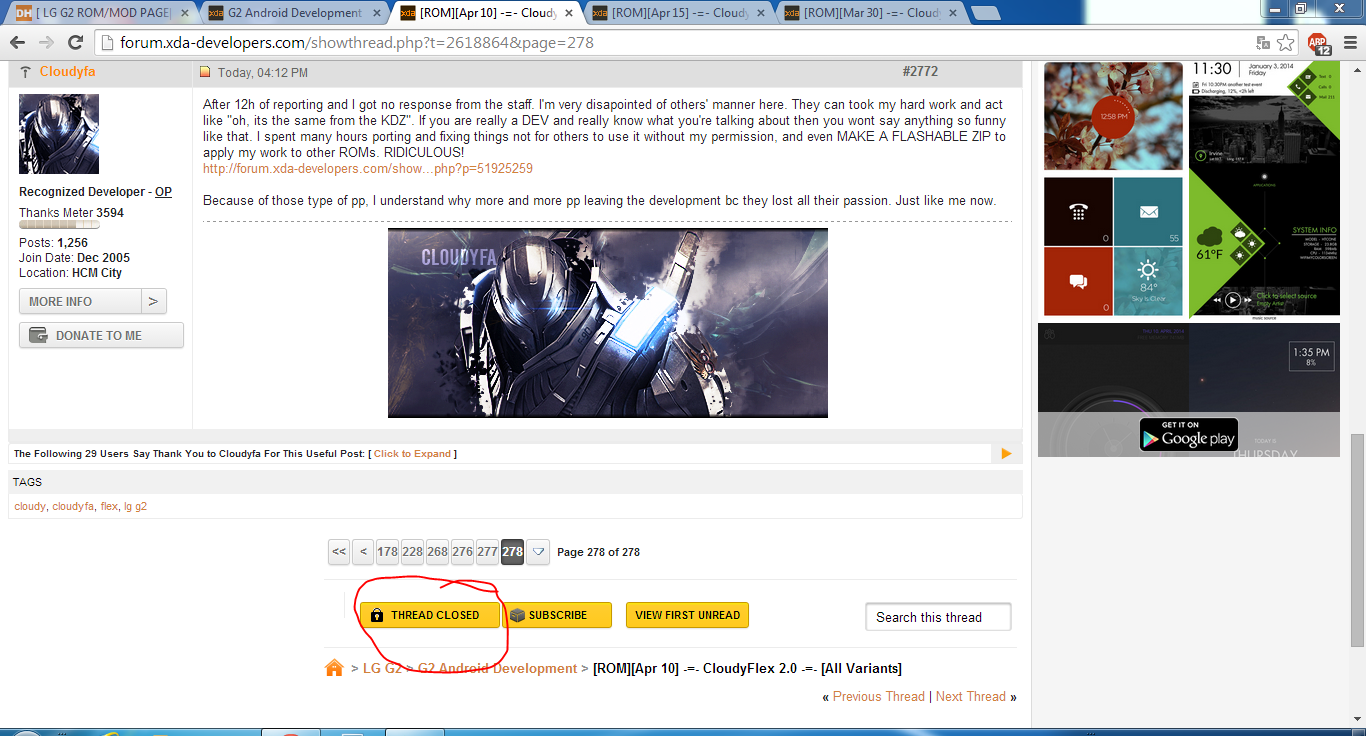Bookmark this page with the star

[x=1288, y=43]
